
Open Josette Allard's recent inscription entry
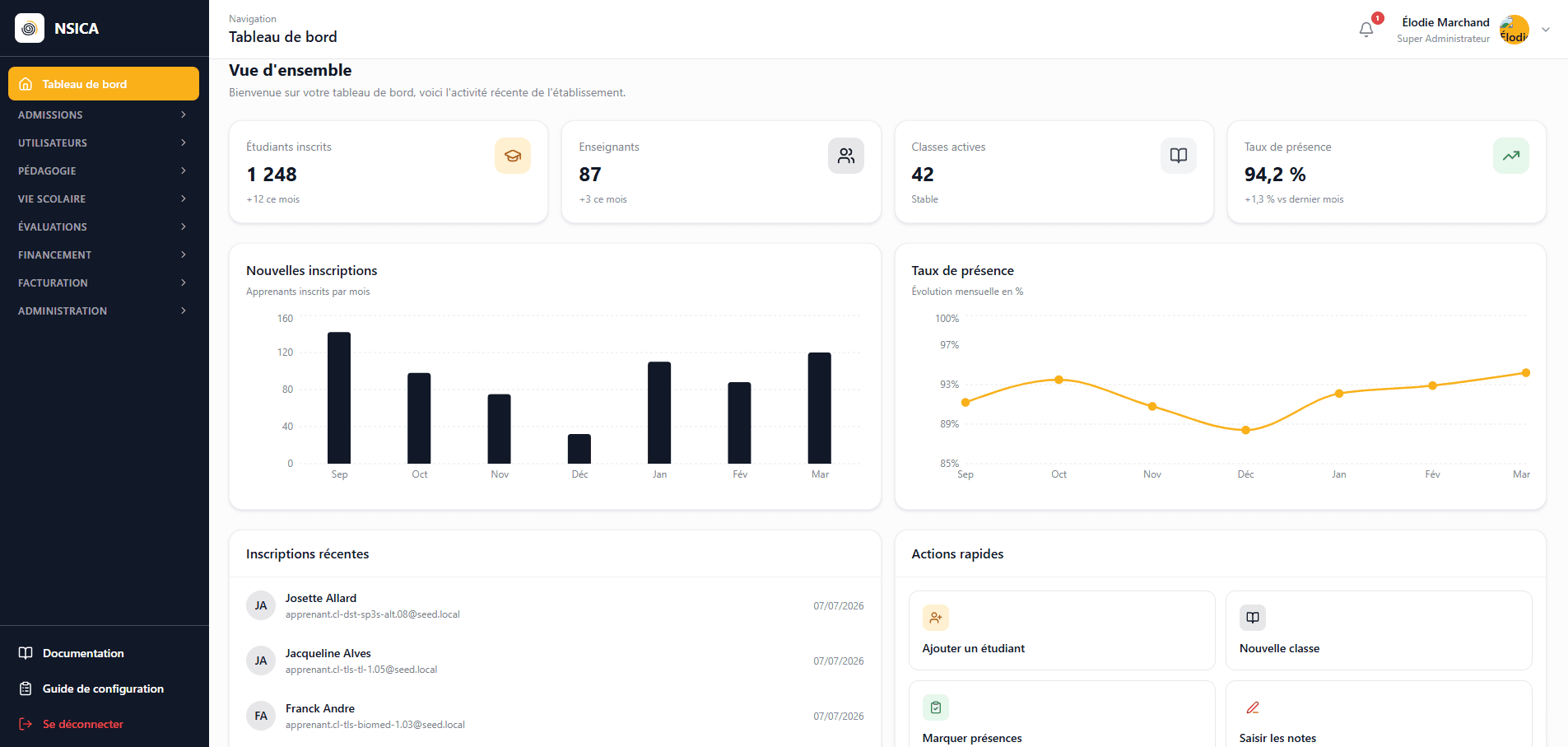coord(555,605)
